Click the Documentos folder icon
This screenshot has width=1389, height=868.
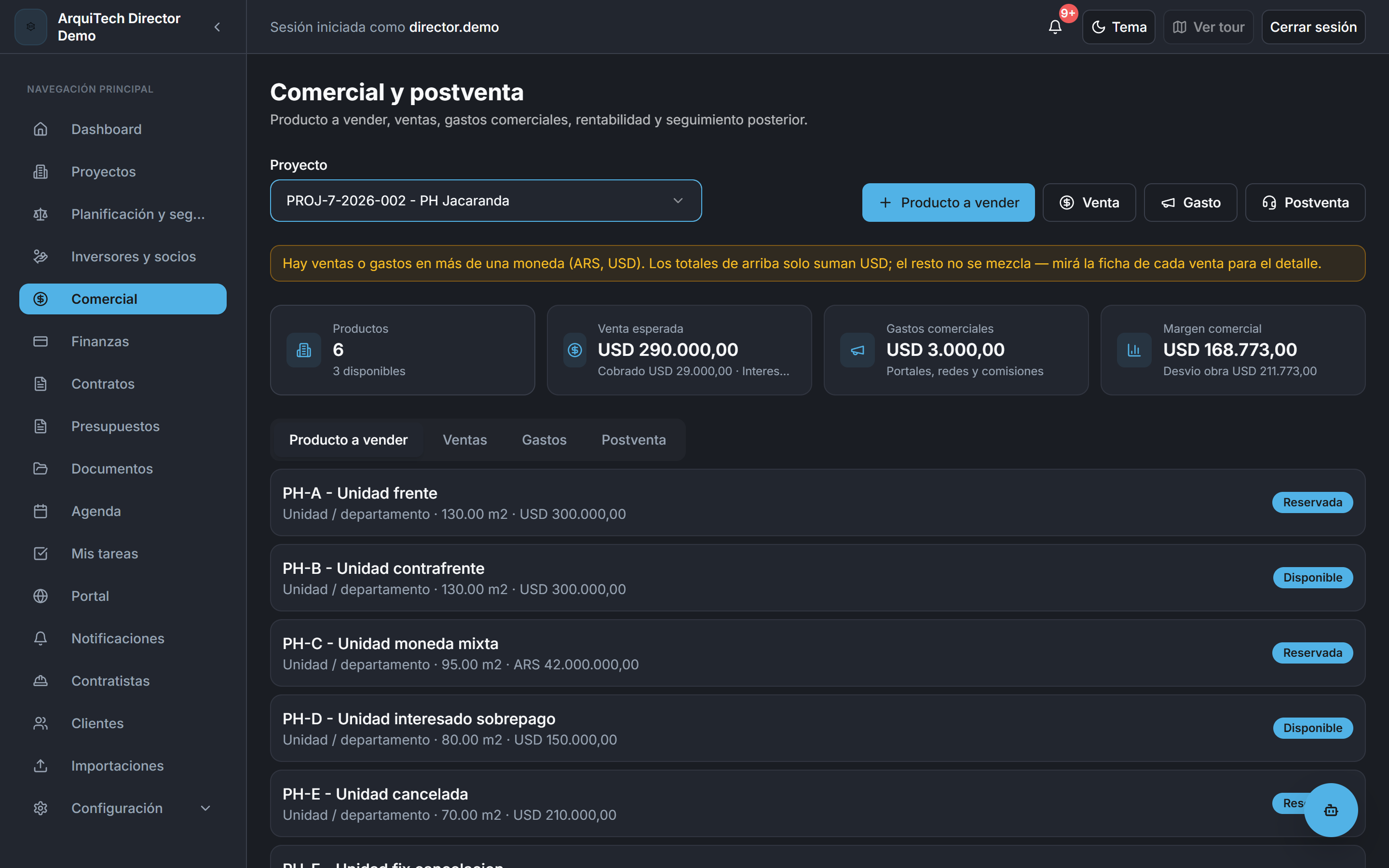(40, 469)
